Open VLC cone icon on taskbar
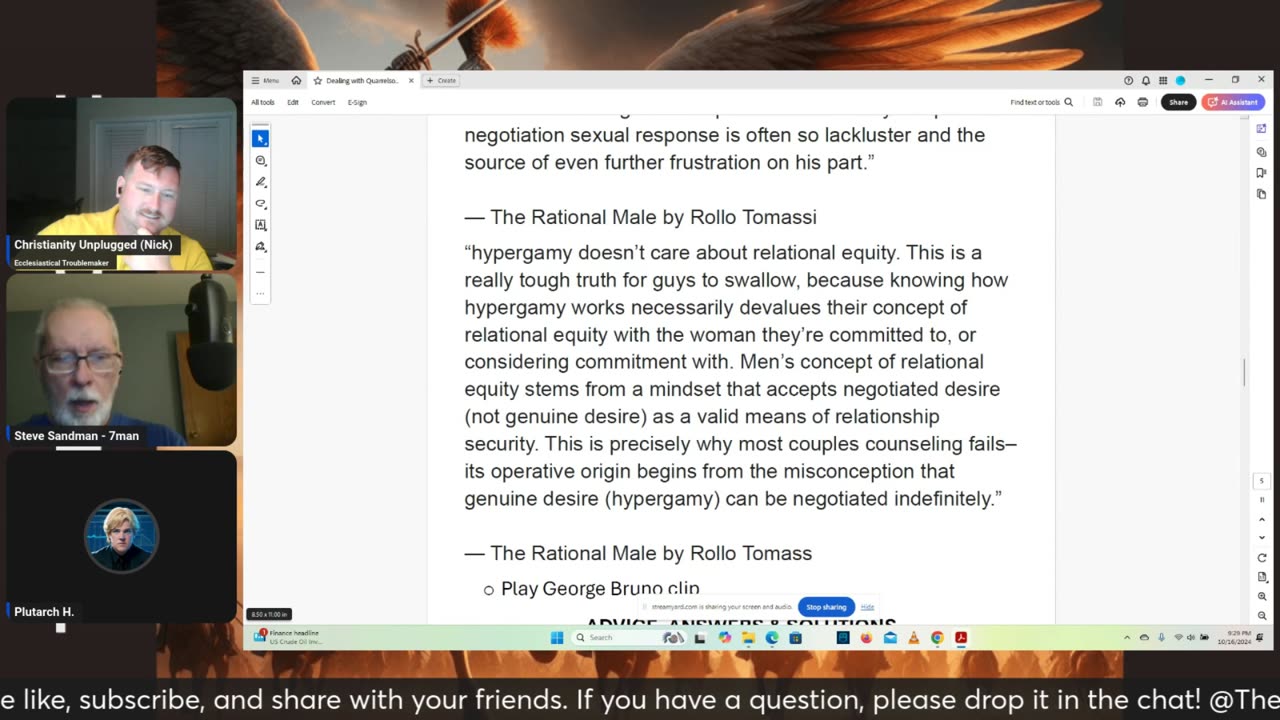 (913, 638)
